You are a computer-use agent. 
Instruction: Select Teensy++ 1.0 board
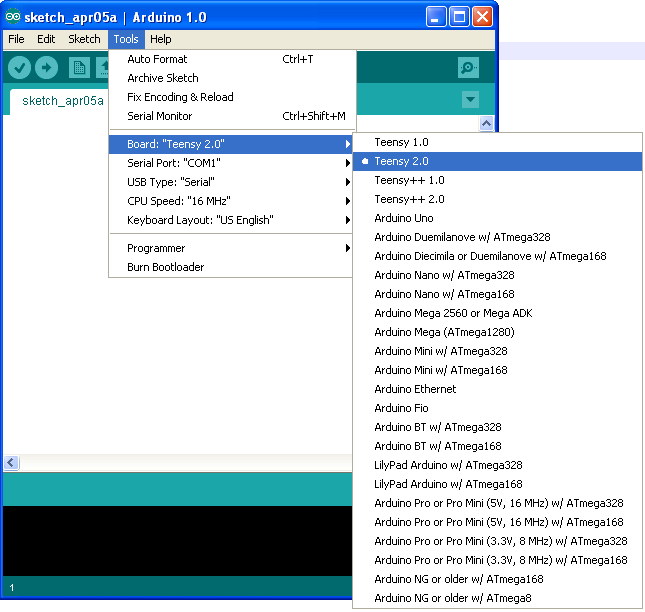497,180
